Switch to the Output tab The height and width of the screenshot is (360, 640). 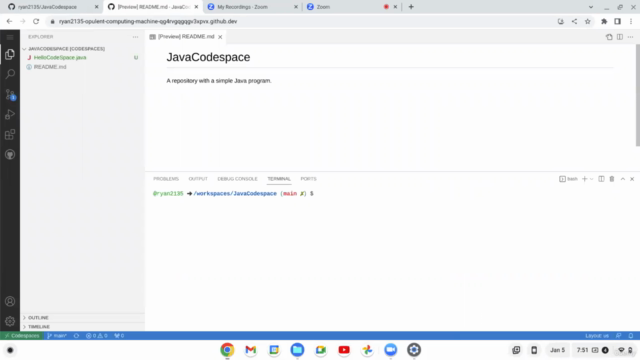(x=198, y=179)
